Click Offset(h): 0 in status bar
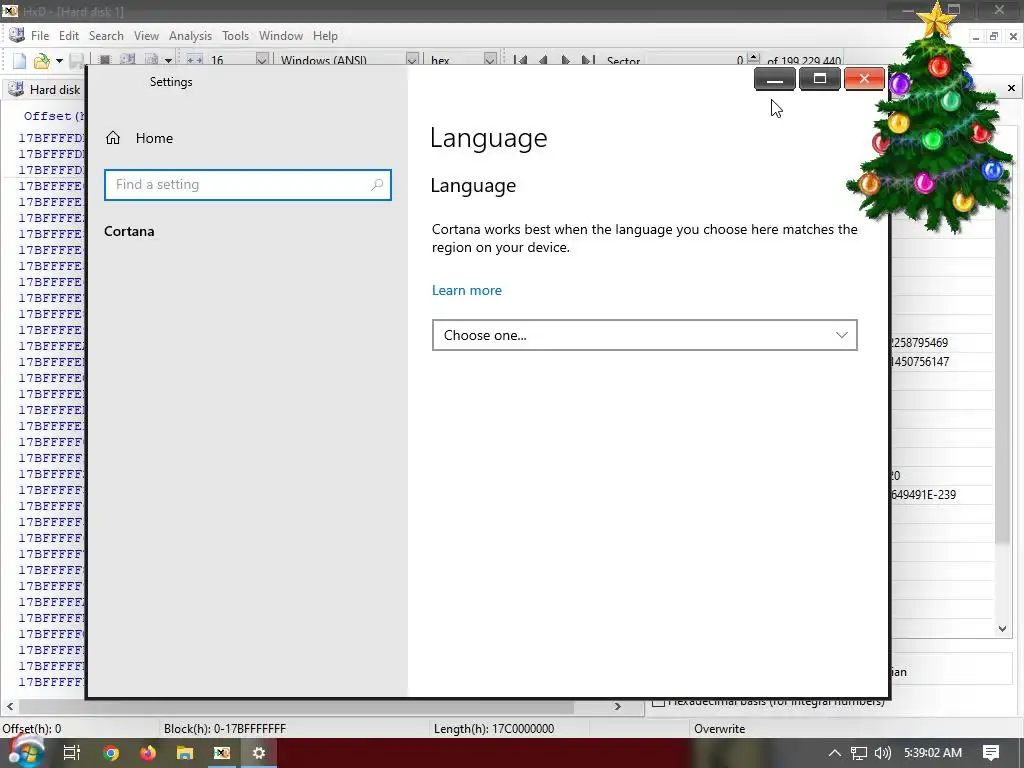1024x768 pixels. (31, 729)
